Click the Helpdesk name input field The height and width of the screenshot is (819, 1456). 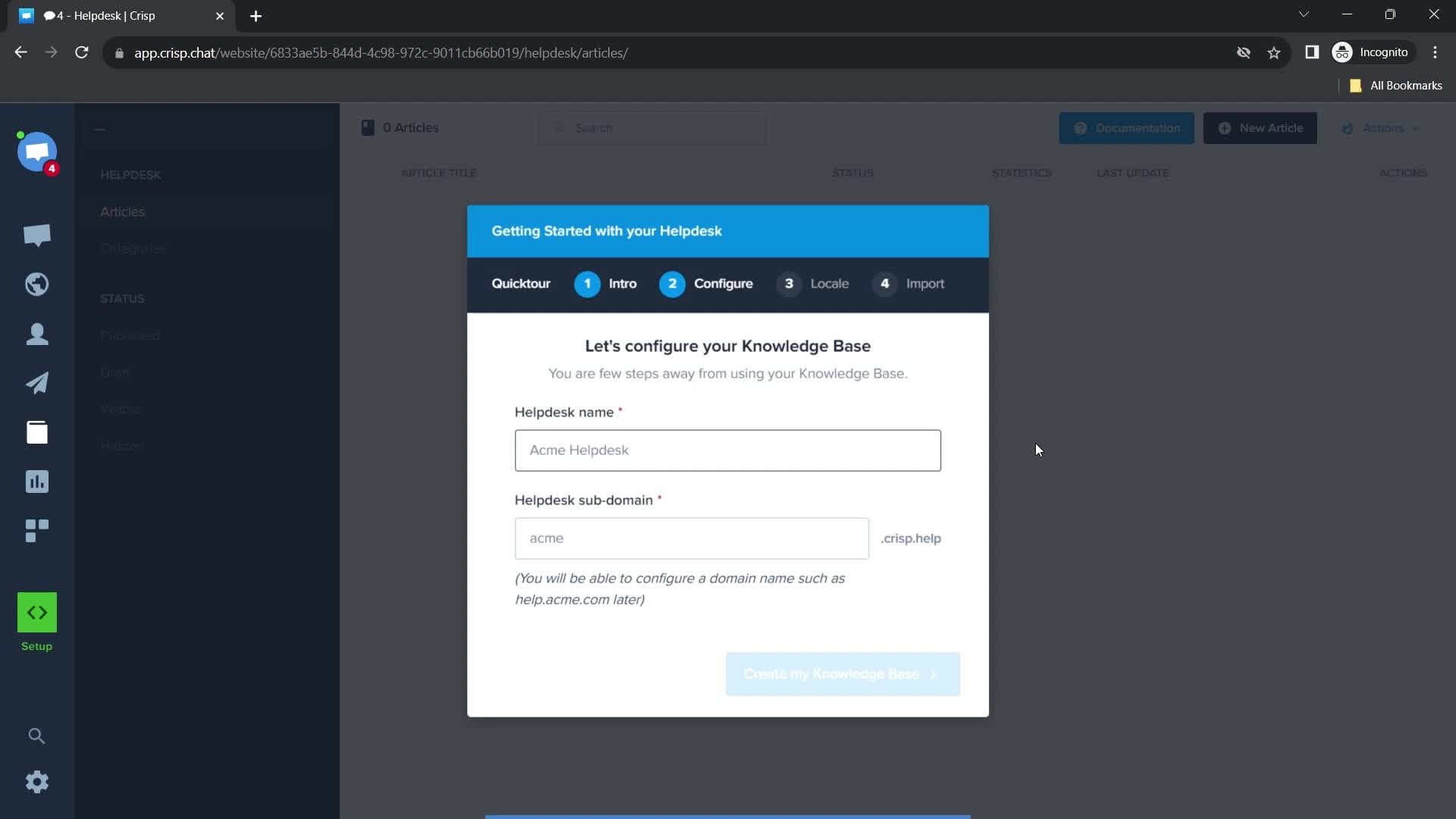click(x=728, y=449)
